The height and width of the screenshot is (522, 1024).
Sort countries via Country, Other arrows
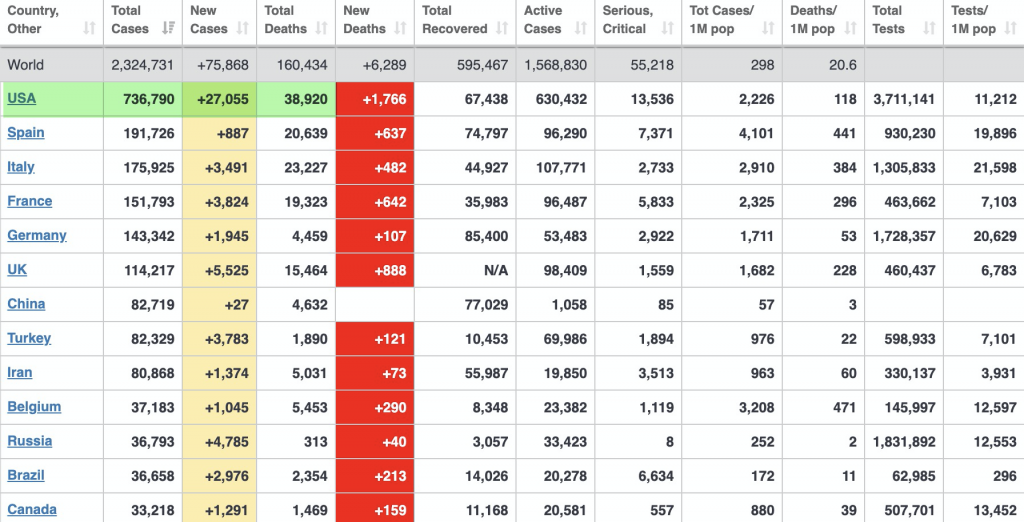pyautogui.click(x=90, y=29)
